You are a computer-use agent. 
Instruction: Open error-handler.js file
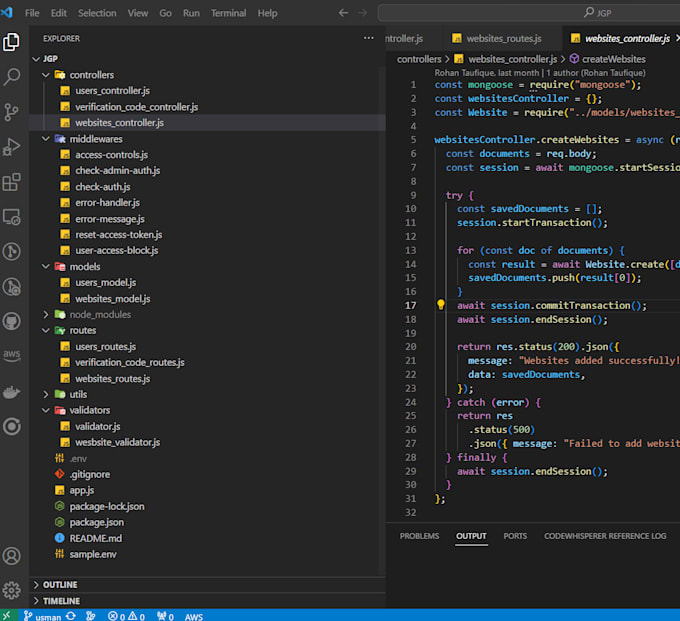pos(108,203)
